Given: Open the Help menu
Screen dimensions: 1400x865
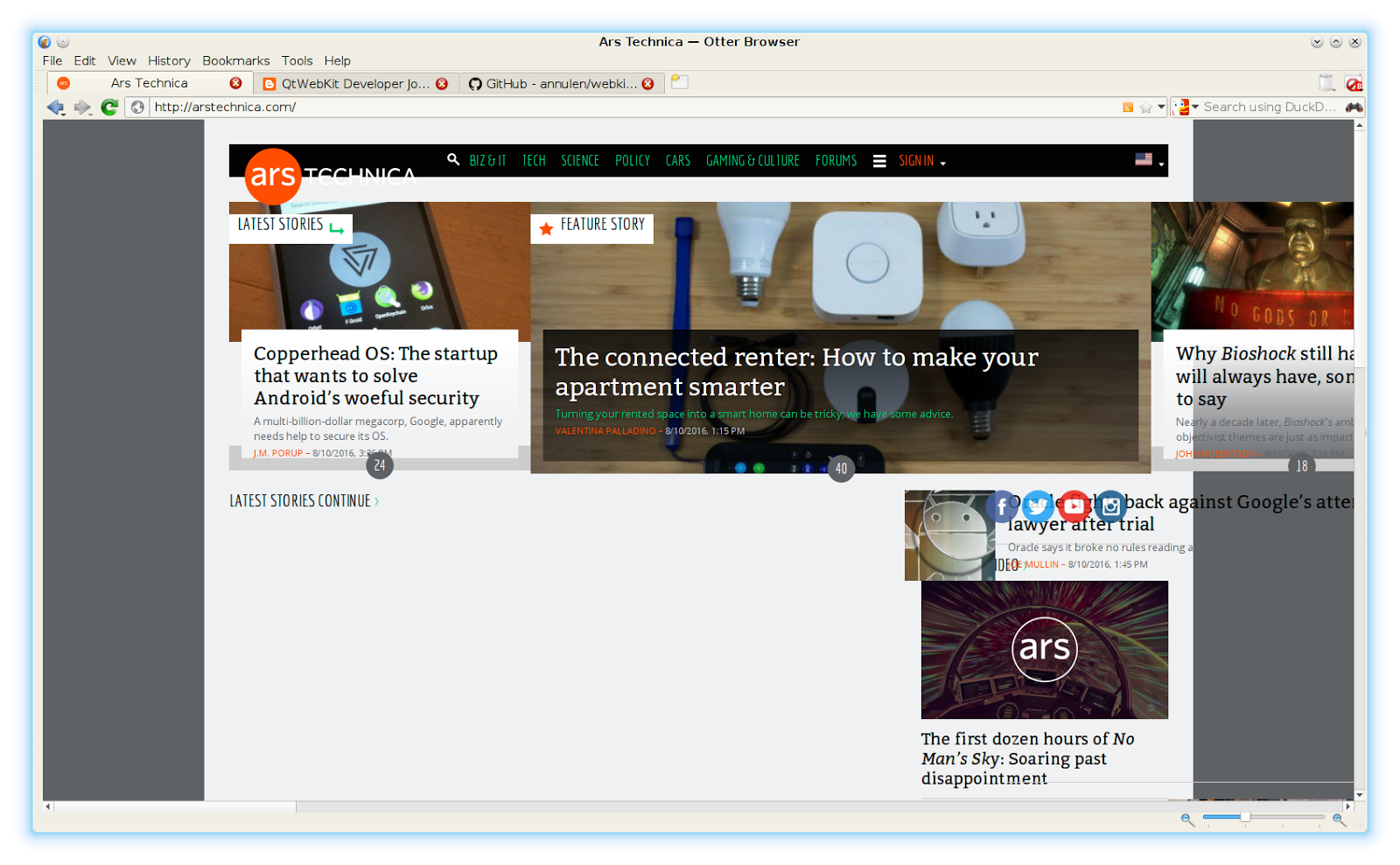Looking at the screenshot, I should tap(337, 60).
